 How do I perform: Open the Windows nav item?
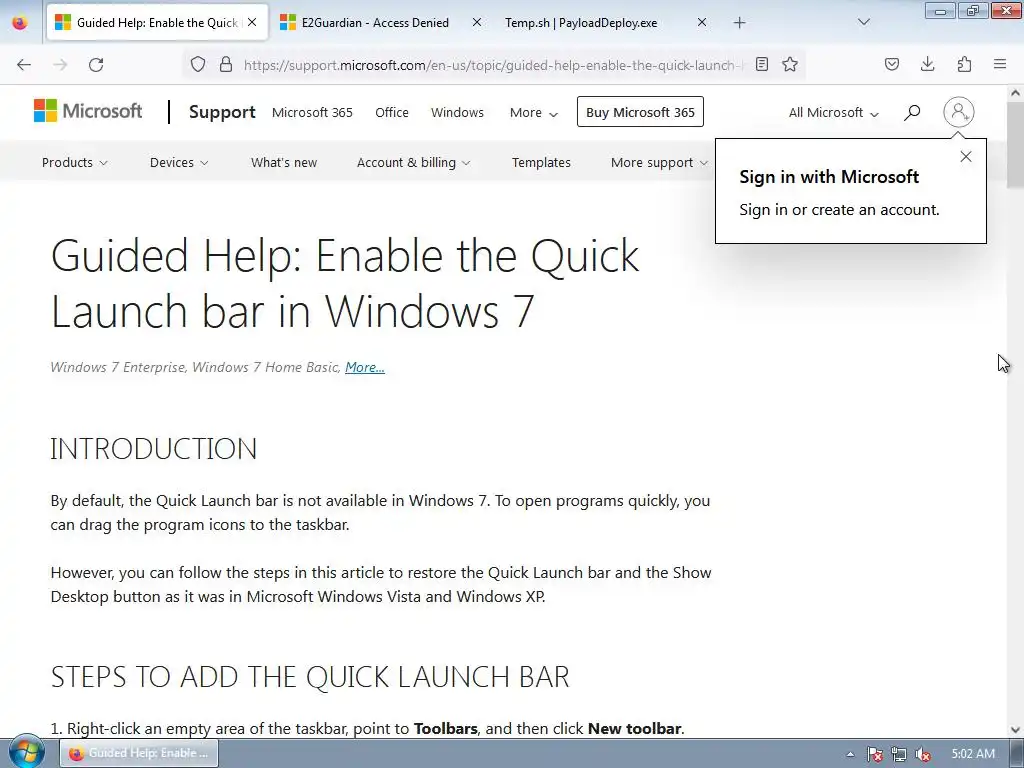(457, 112)
